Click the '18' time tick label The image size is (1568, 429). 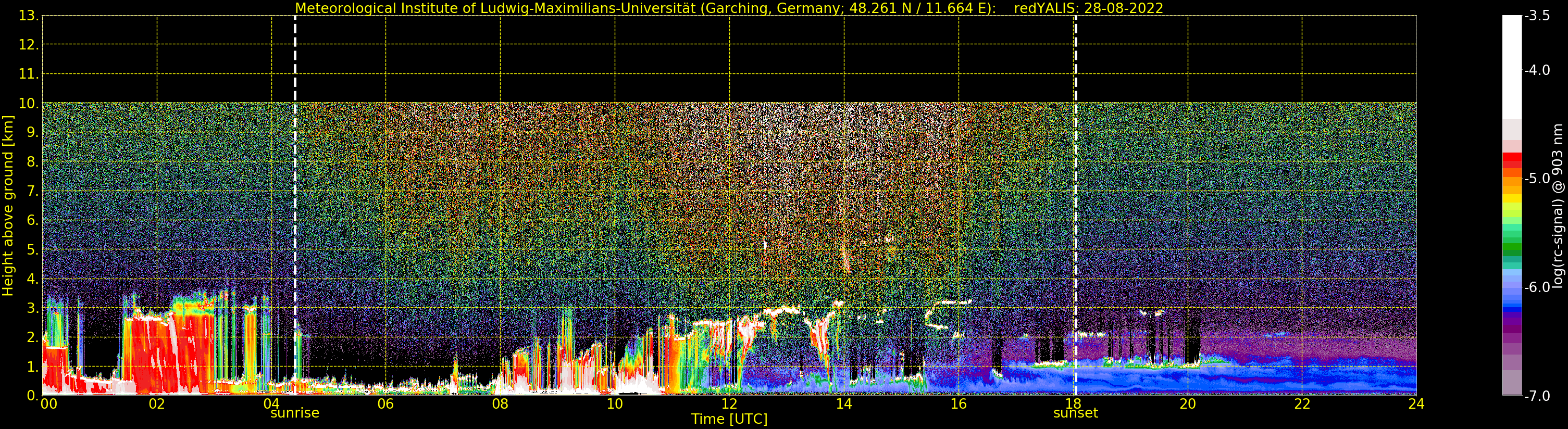pos(1073,404)
